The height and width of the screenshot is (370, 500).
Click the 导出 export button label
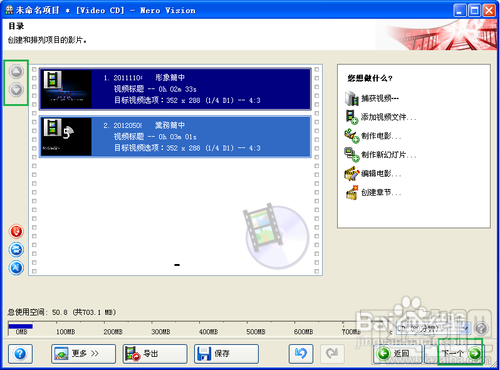click(x=151, y=354)
